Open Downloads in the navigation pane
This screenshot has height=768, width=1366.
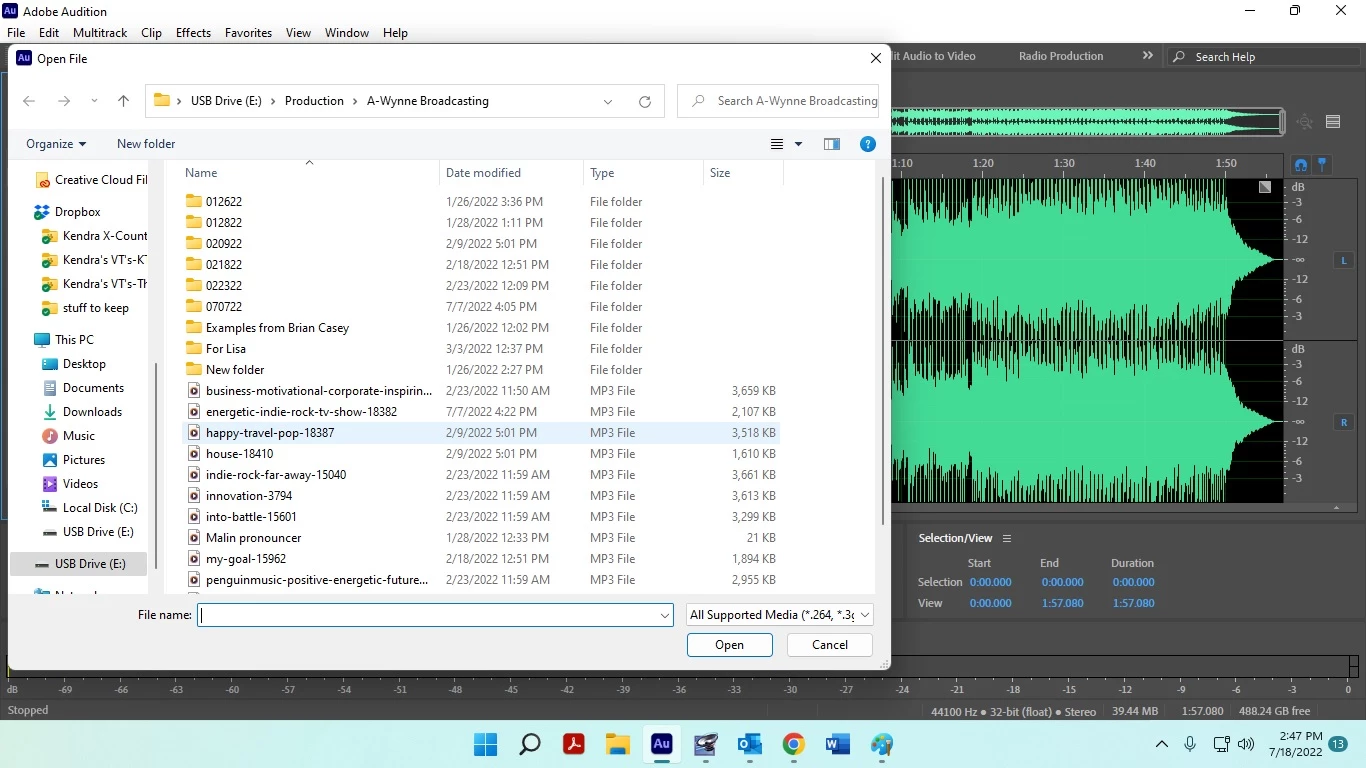point(92,412)
